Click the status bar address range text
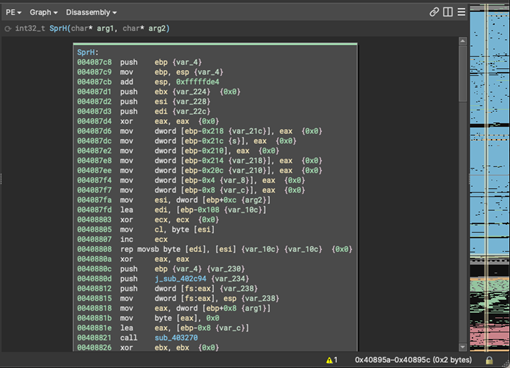 point(413,360)
